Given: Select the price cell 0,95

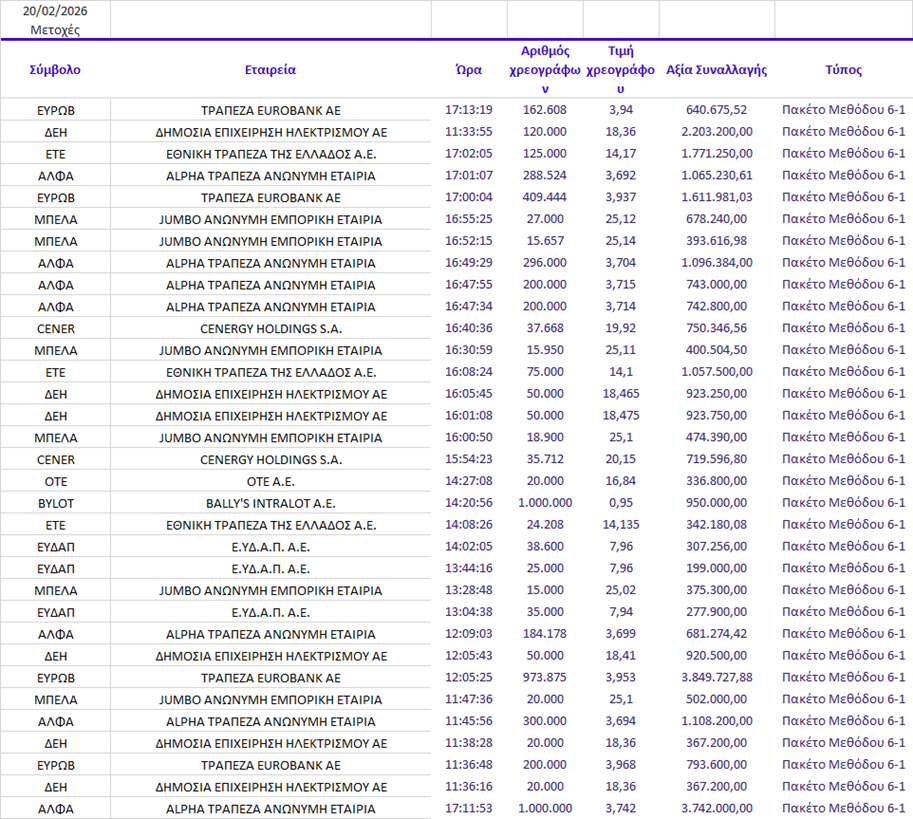Looking at the screenshot, I should 620,503.
